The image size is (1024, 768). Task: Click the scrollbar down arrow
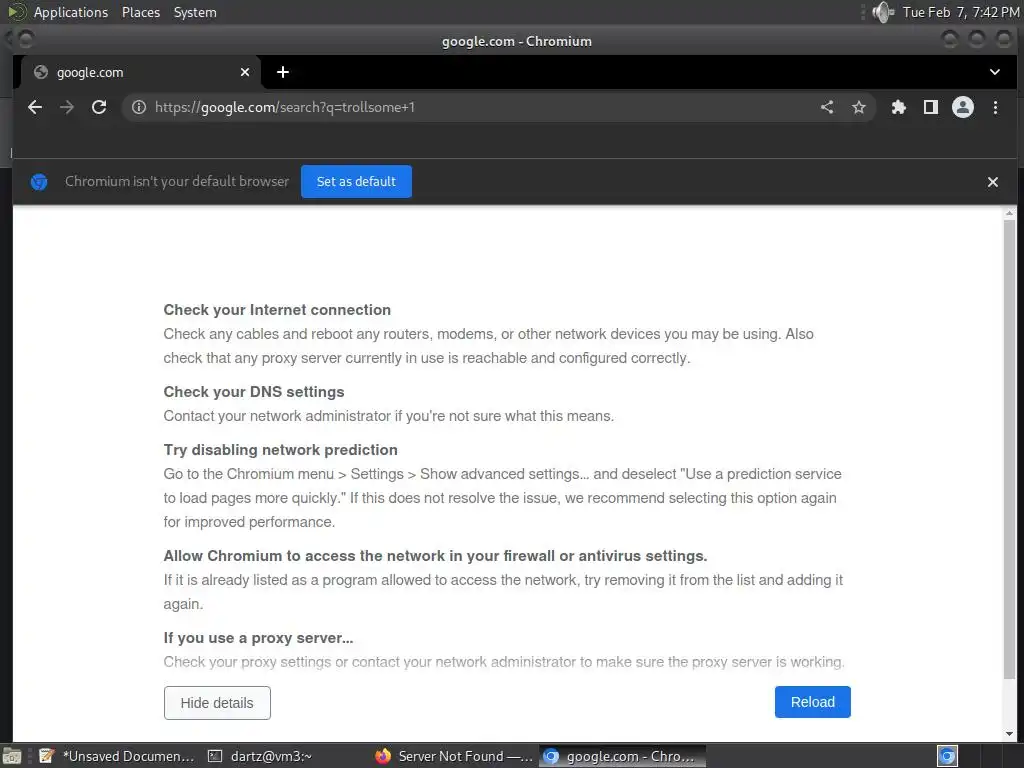pyautogui.click(x=1010, y=734)
